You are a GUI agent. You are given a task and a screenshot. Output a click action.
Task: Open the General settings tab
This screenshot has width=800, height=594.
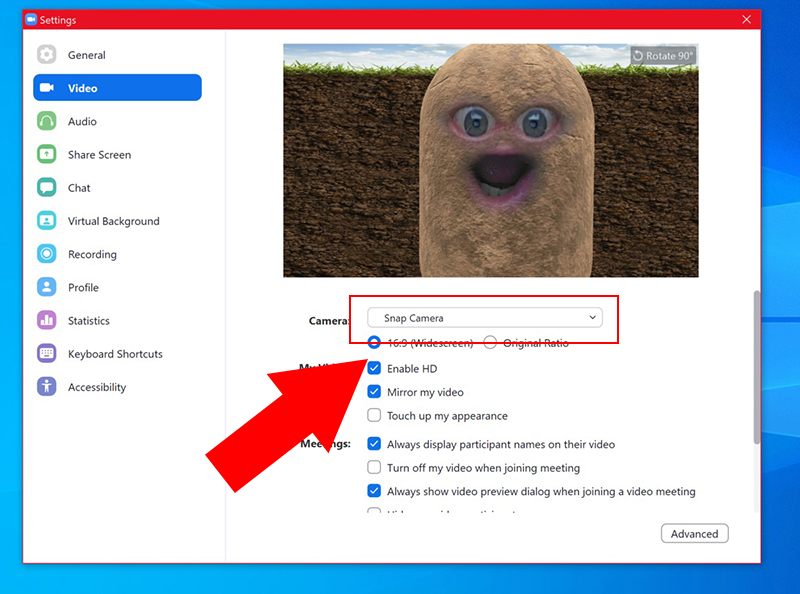[x=117, y=55]
